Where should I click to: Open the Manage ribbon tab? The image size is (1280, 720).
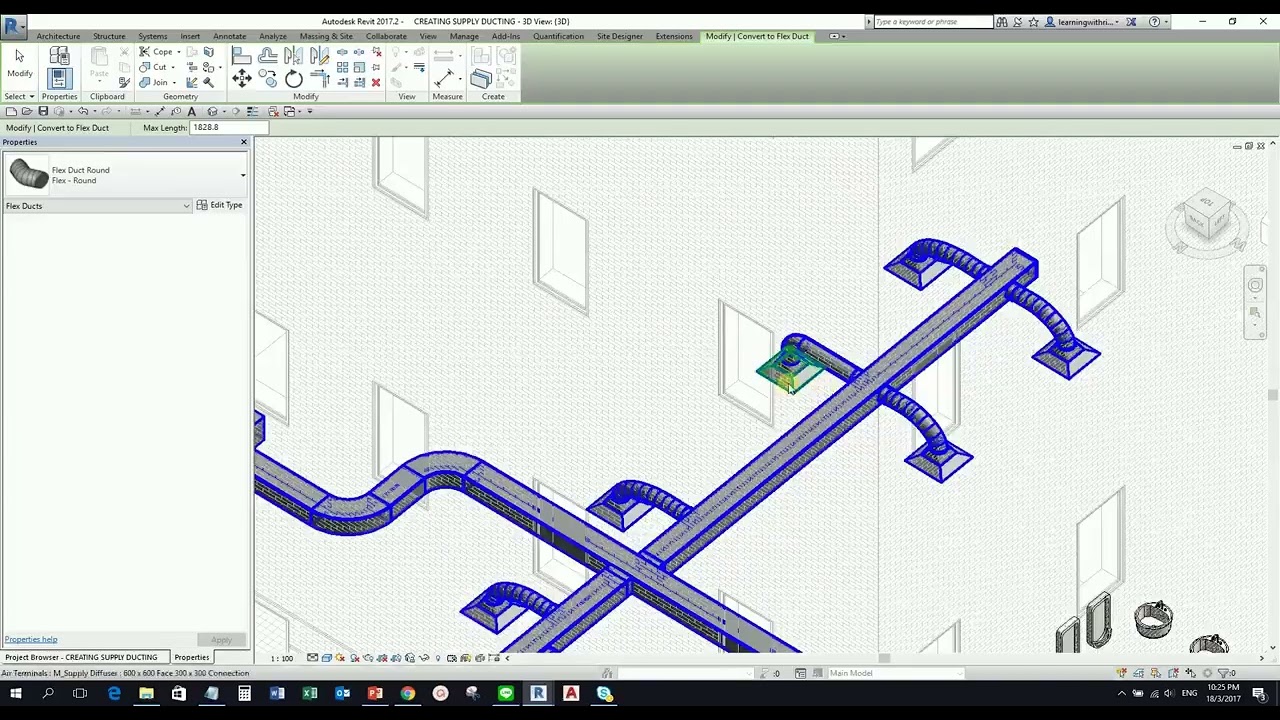pyautogui.click(x=464, y=36)
